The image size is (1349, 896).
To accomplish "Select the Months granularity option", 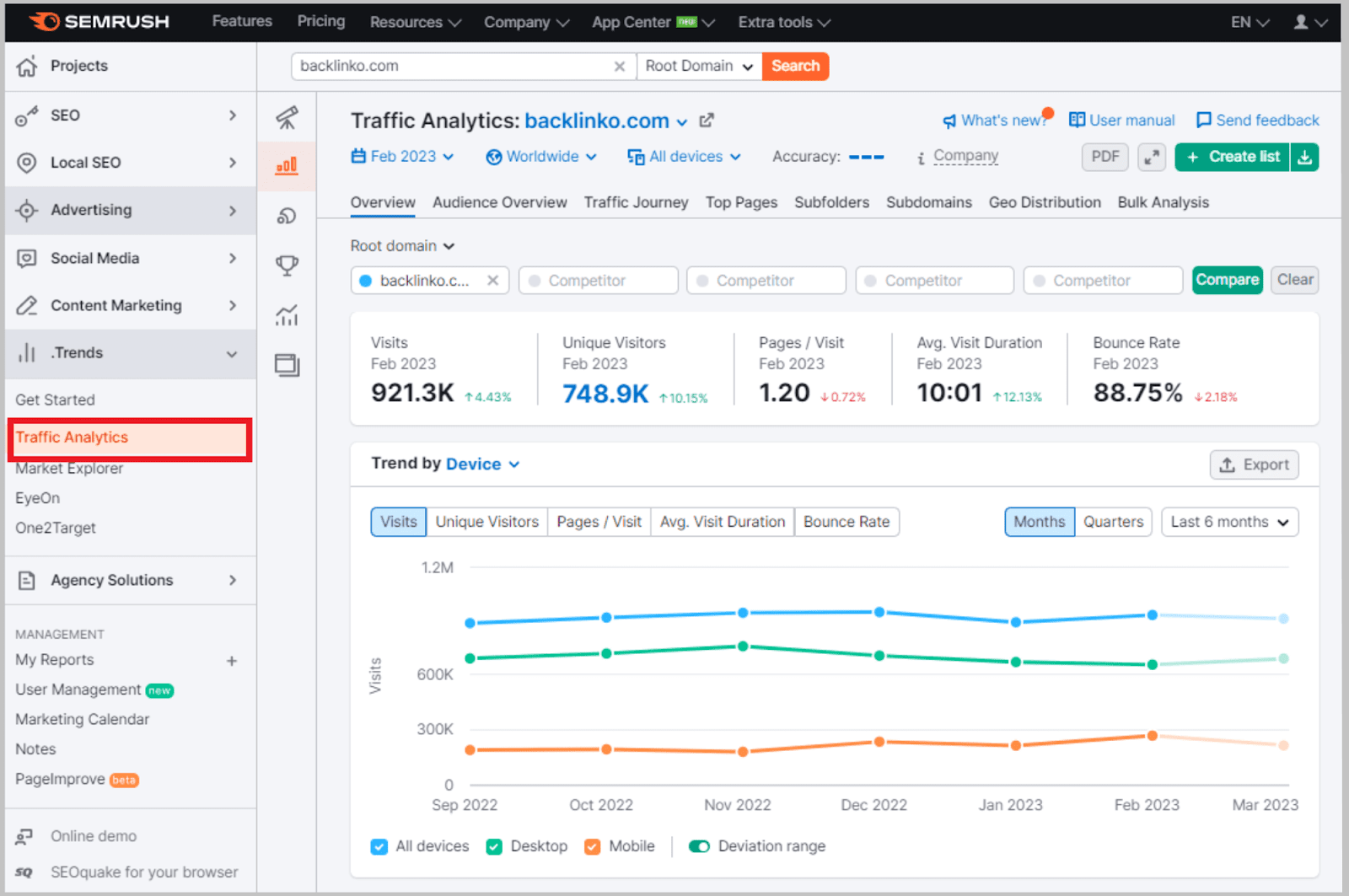I will (x=1039, y=522).
